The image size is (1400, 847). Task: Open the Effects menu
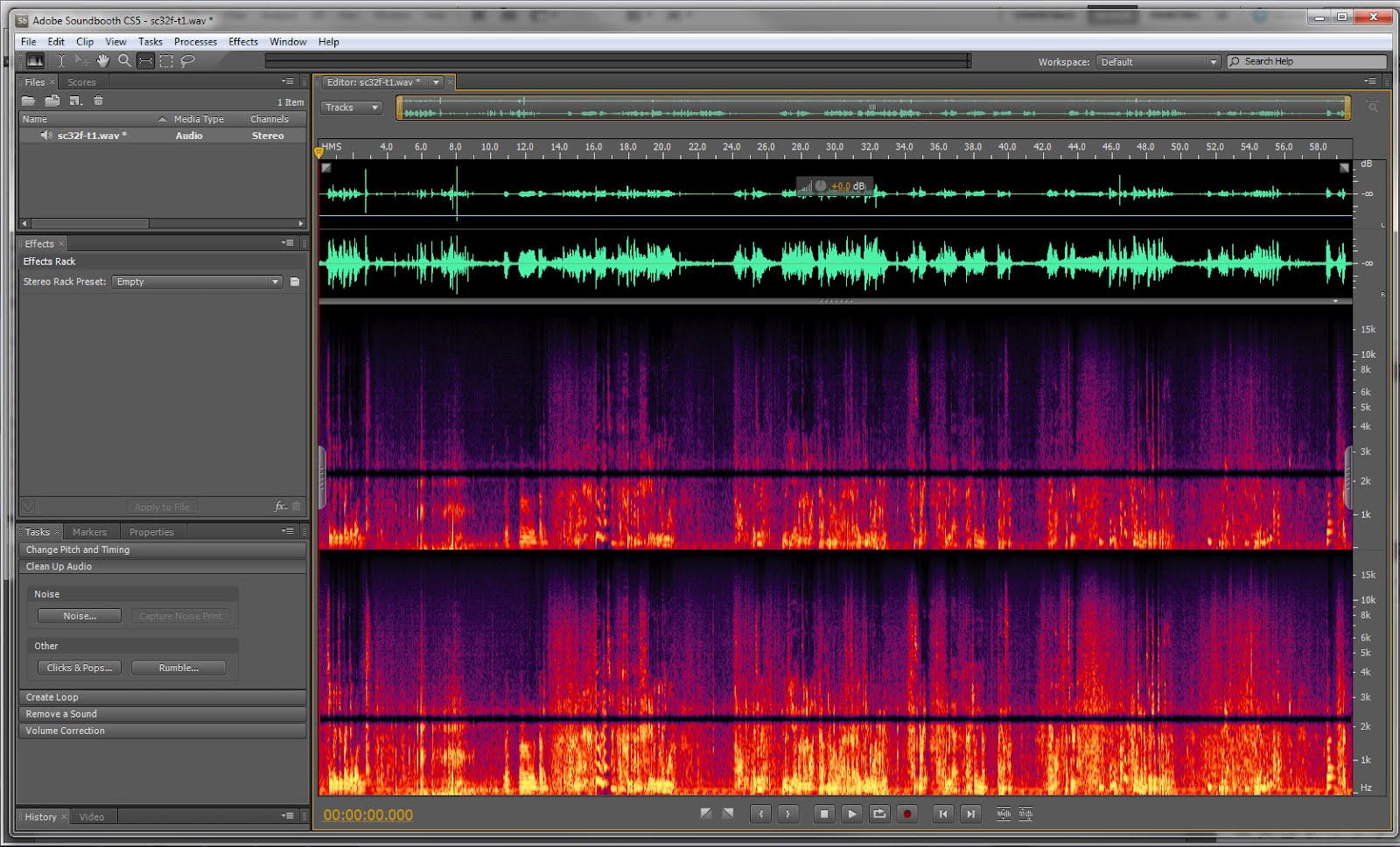coord(243,42)
